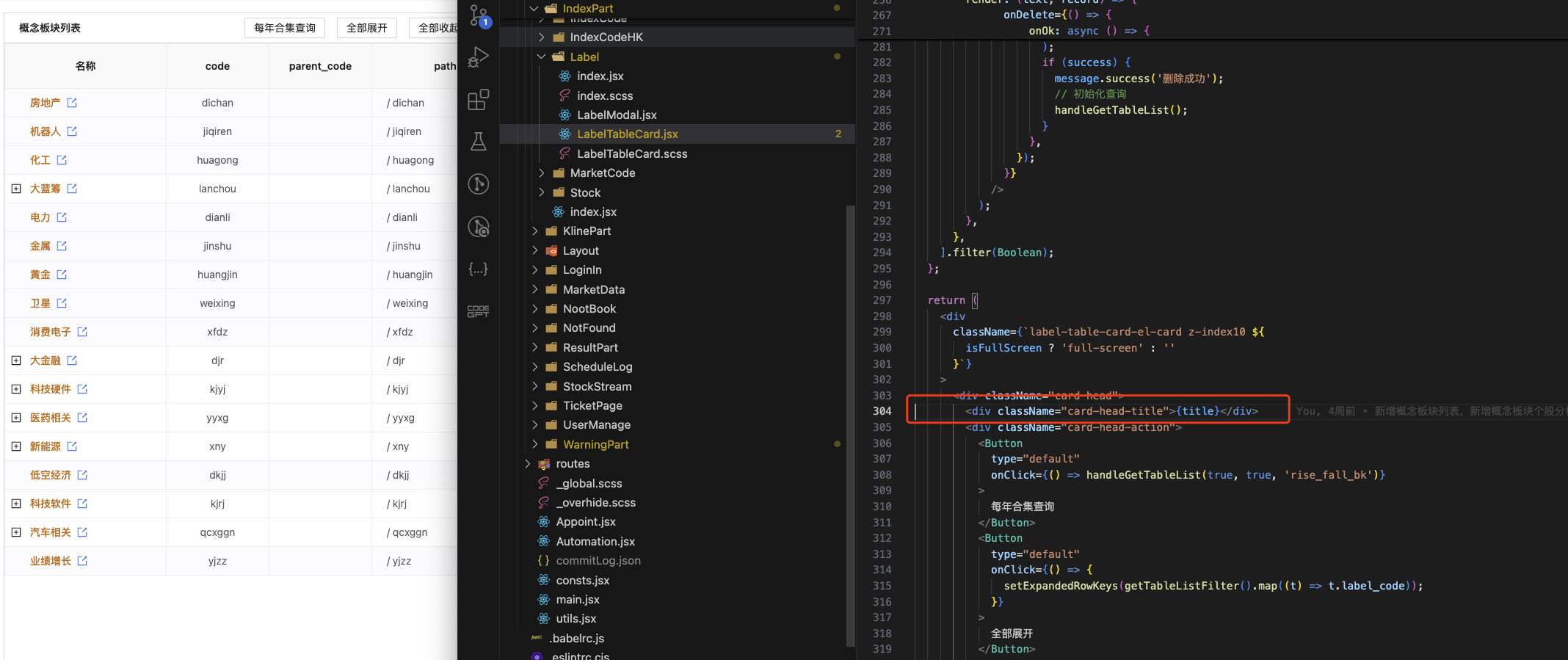Click external link icon beside 机器人
Screen dimensions: 1568x660
(72, 131)
